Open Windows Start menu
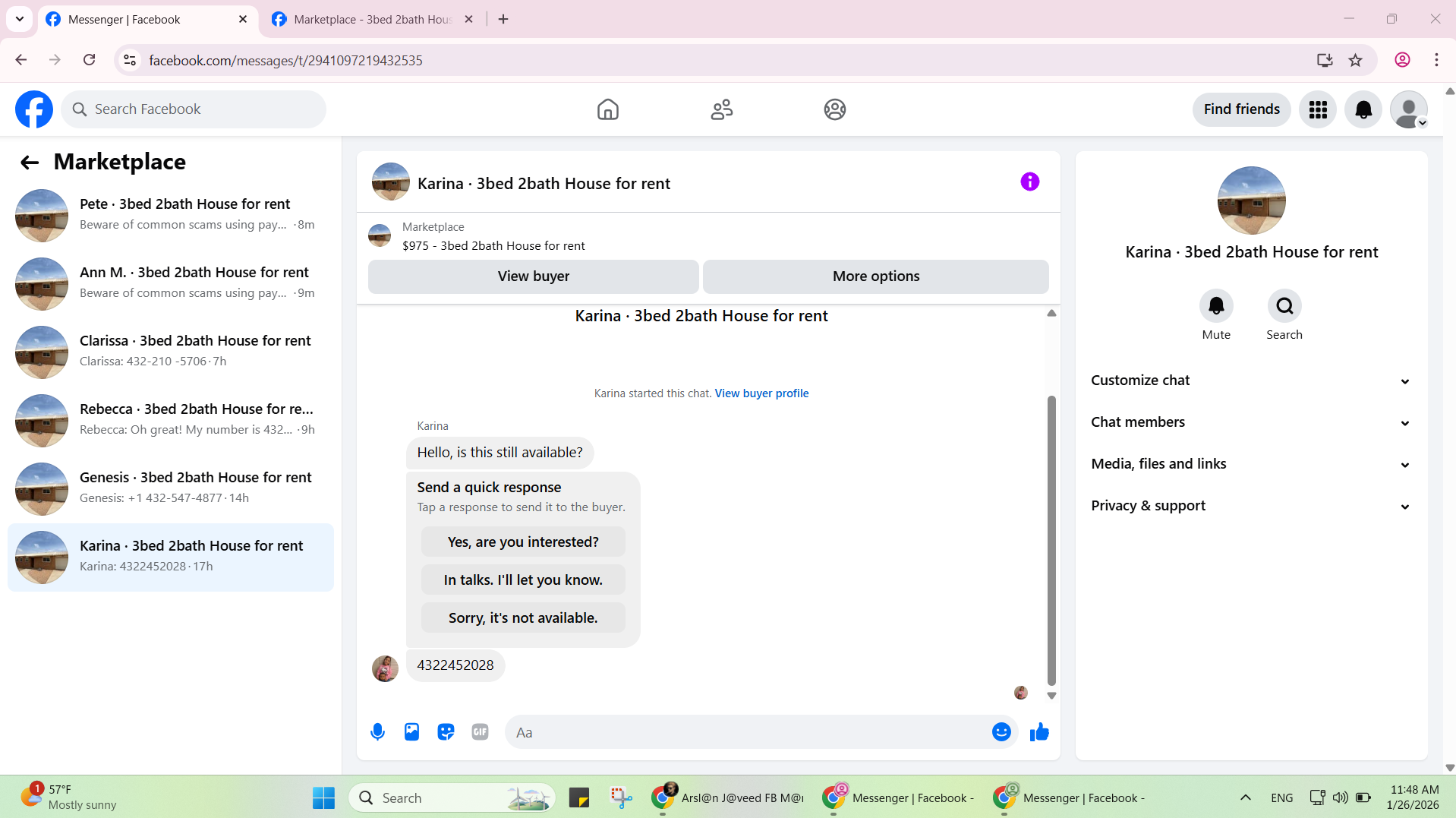This screenshot has height=818, width=1456. 323,797
